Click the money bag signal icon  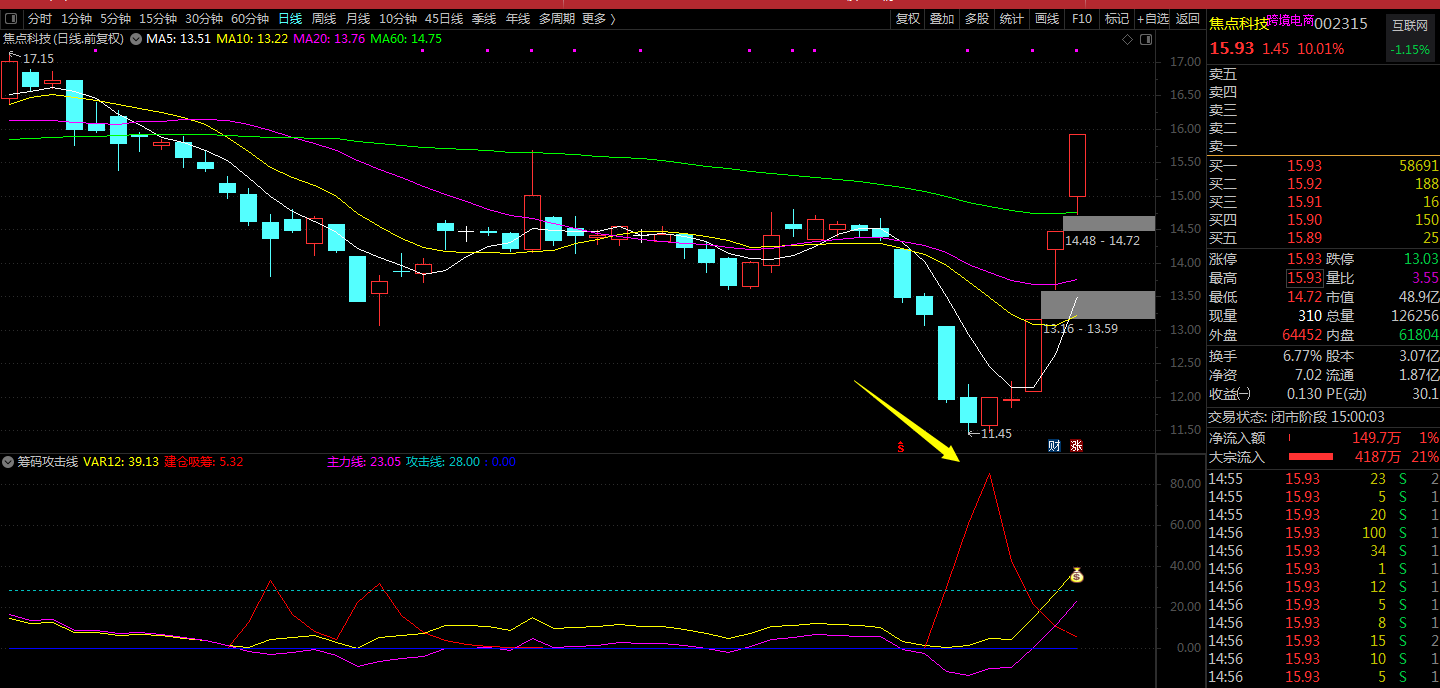click(x=1077, y=575)
